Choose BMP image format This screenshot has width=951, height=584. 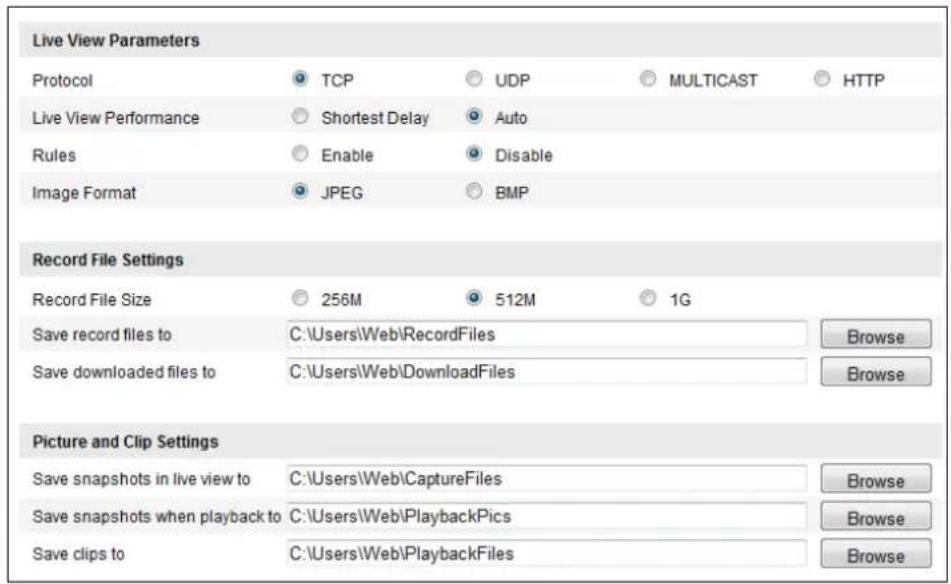[474, 192]
